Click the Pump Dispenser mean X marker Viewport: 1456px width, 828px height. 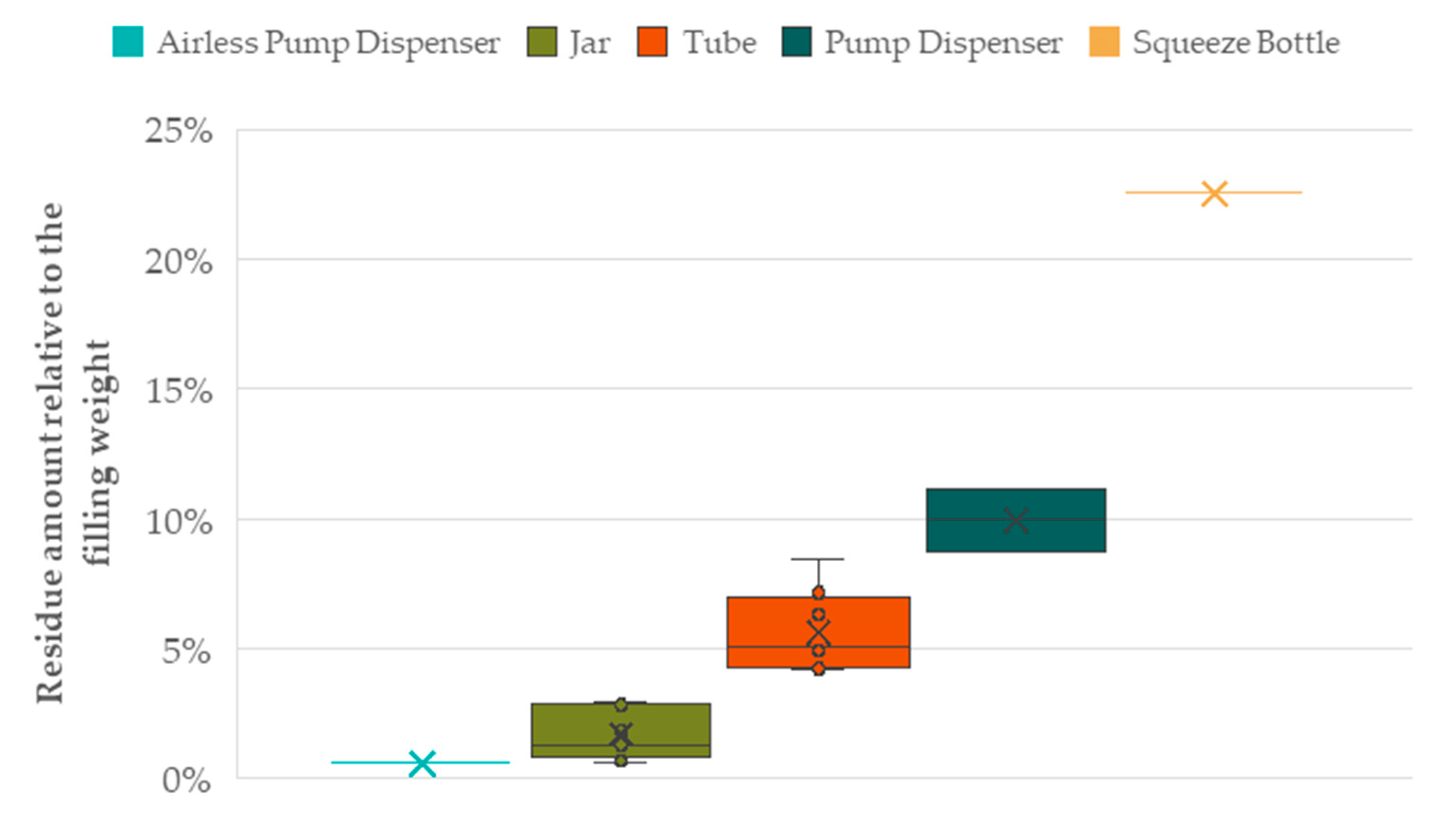coord(1016,520)
